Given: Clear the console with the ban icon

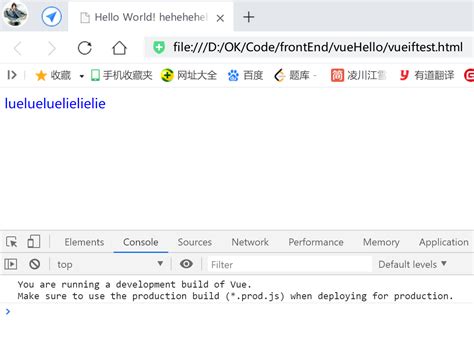Looking at the screenshot, I should pos(35,264).
